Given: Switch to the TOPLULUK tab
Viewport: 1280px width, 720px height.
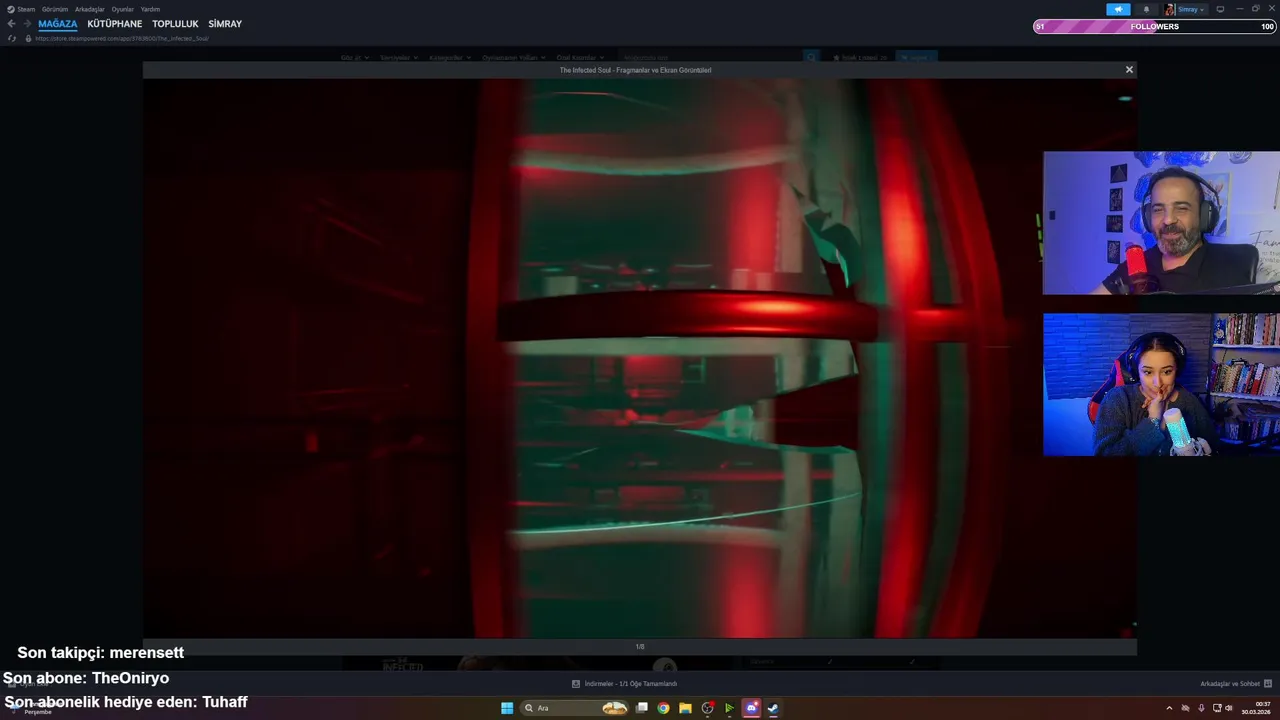Looking at the screenshot, I should [x=175, y=24].
